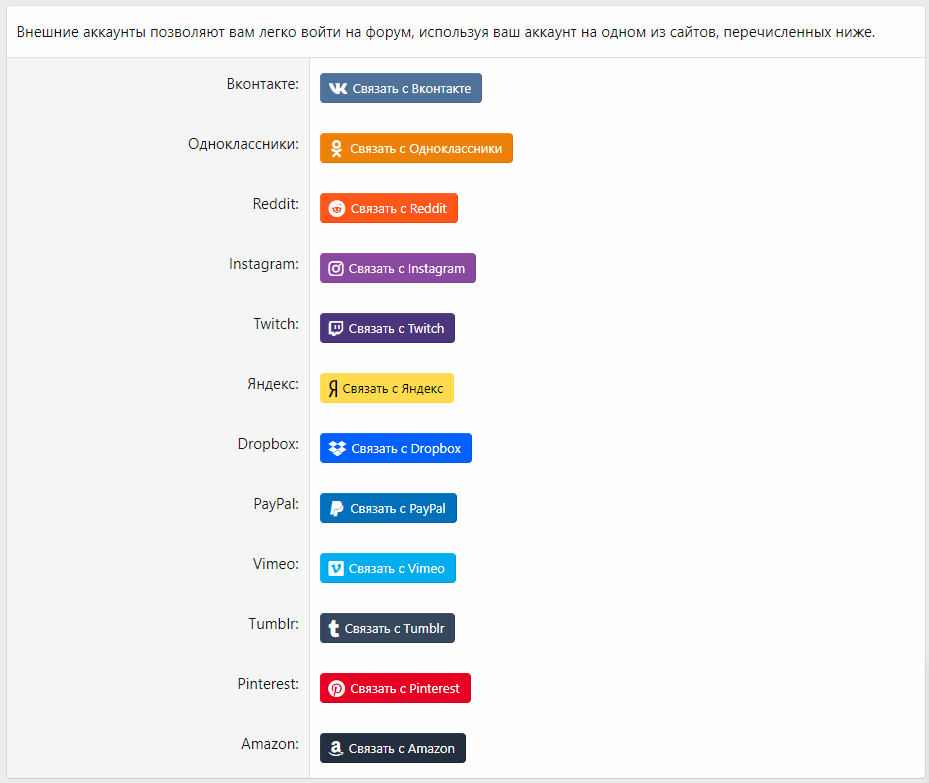Click the 'Amazon:' row label
Viewport: 929px width, 783px height.
click(270, 744)
